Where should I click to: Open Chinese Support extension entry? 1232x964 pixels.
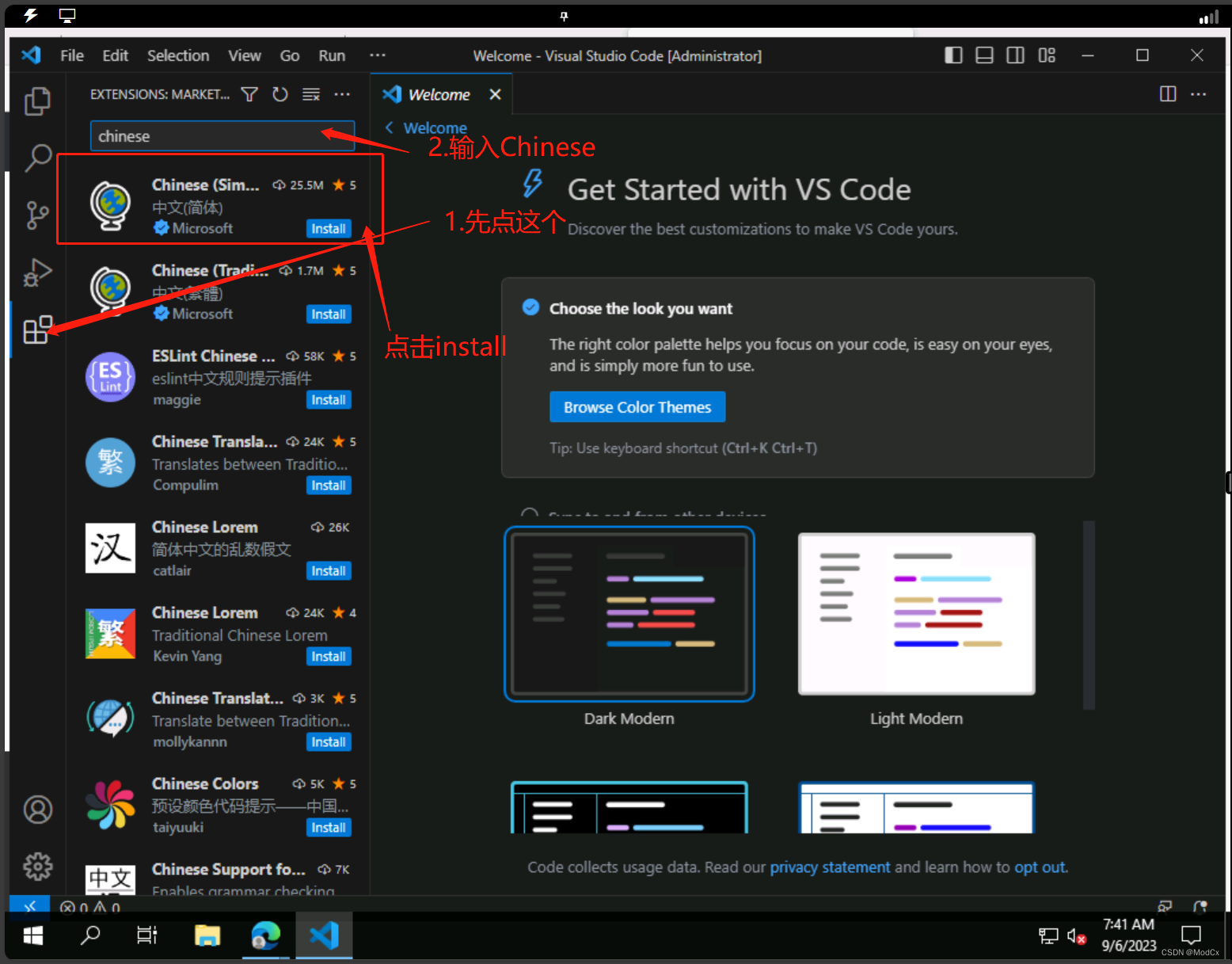[x=218, y=879]
